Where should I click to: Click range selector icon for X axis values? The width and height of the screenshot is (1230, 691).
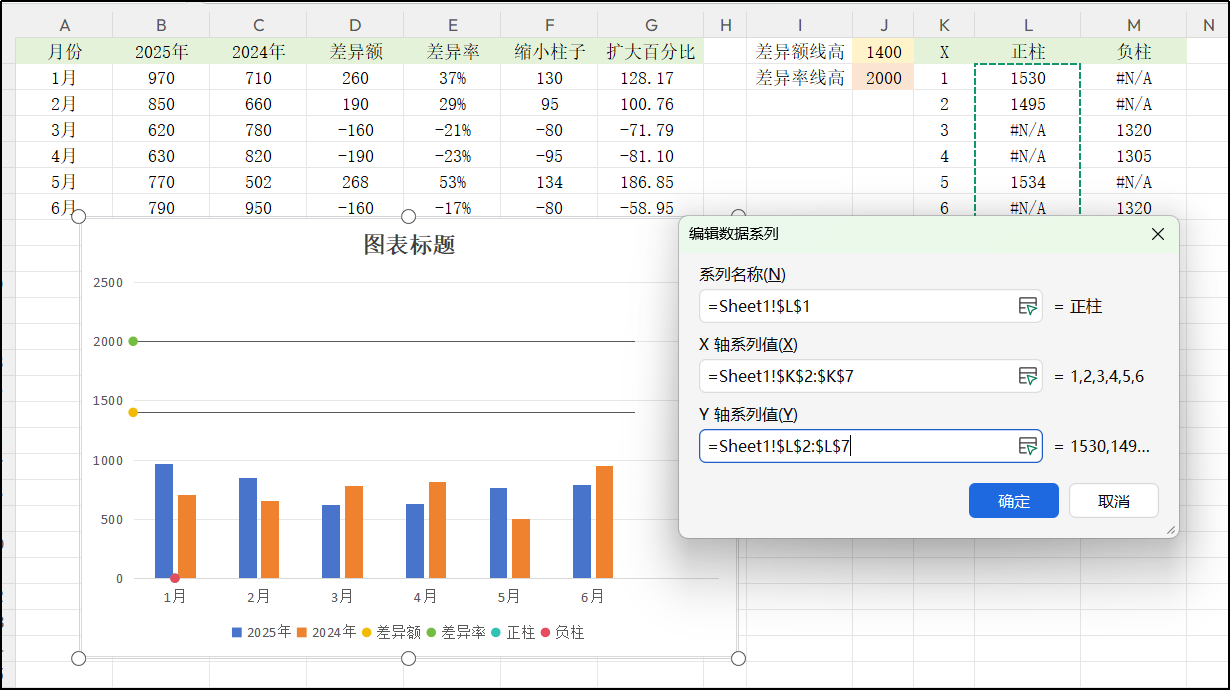click(x=1027, y=376)
